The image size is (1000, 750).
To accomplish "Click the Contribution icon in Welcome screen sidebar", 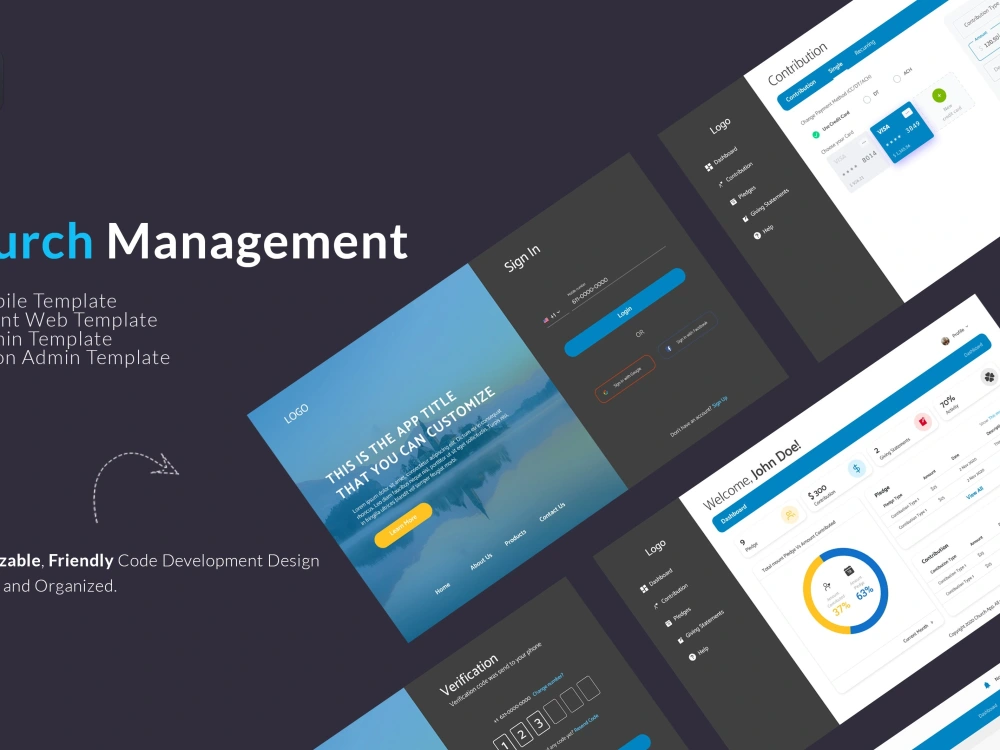I will click(656, 606).
